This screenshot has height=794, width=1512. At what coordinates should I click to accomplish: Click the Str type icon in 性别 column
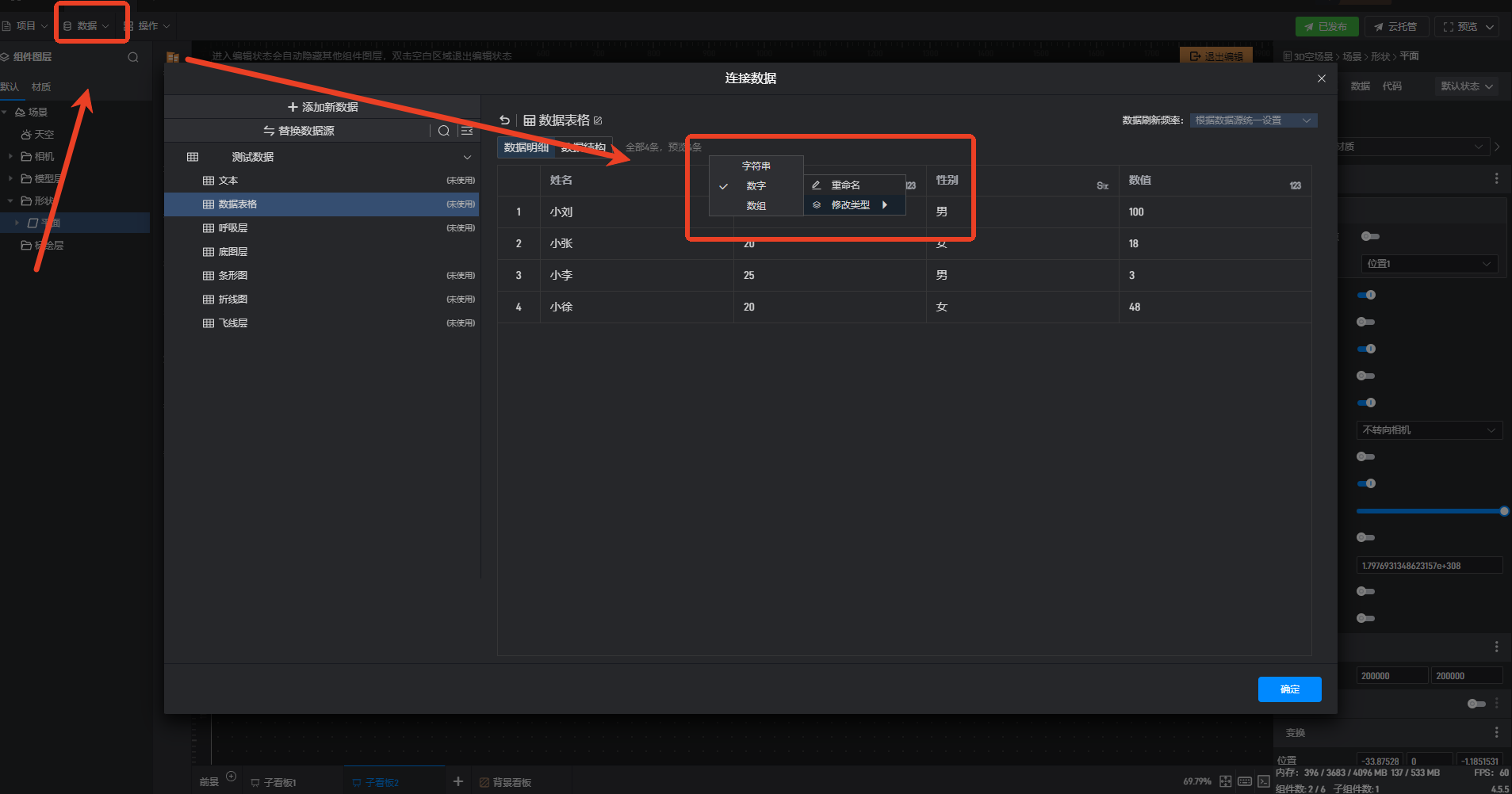(x=1102, y=185)
